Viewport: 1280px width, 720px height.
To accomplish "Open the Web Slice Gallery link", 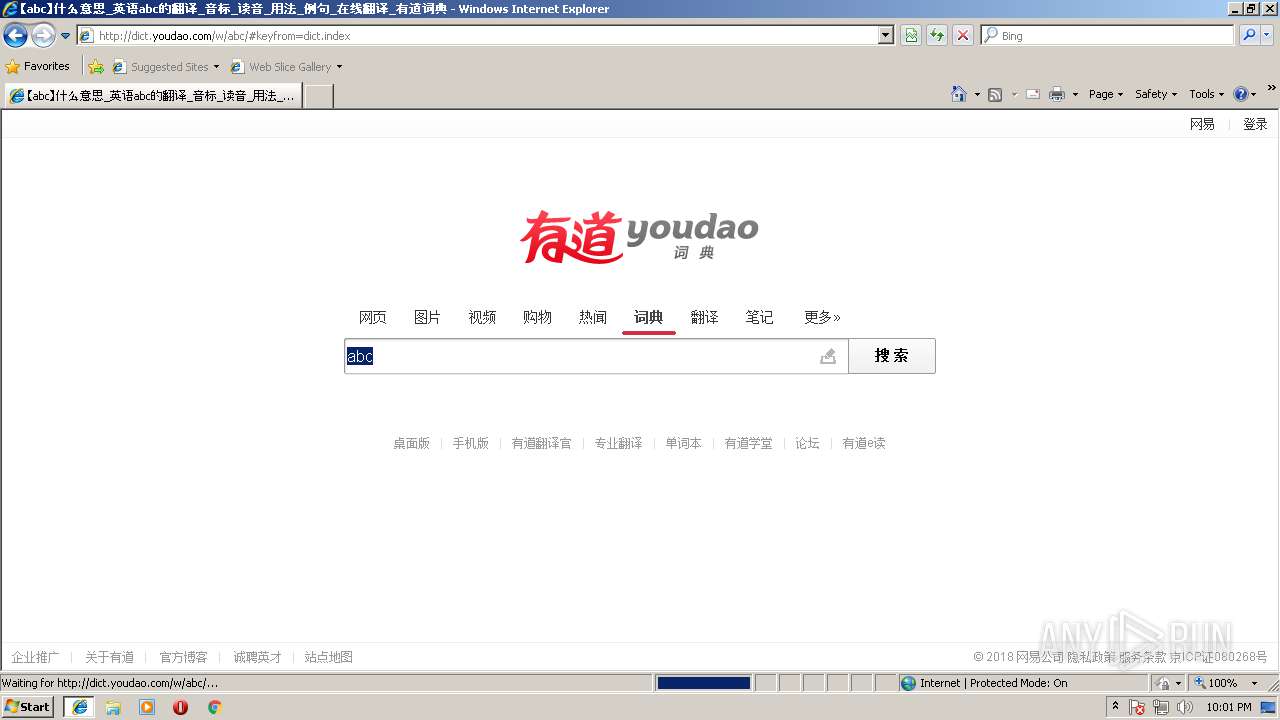I will click(286, 67).
